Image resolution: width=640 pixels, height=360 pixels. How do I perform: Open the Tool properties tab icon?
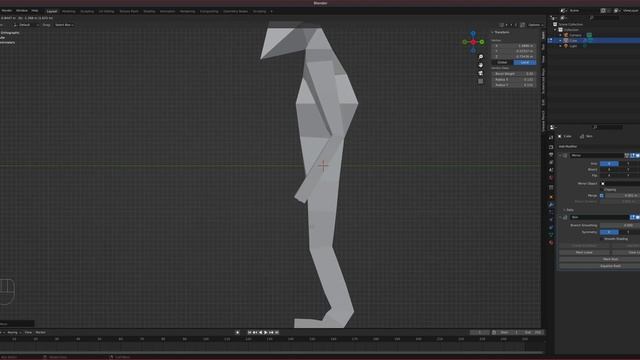coord(551,138)
